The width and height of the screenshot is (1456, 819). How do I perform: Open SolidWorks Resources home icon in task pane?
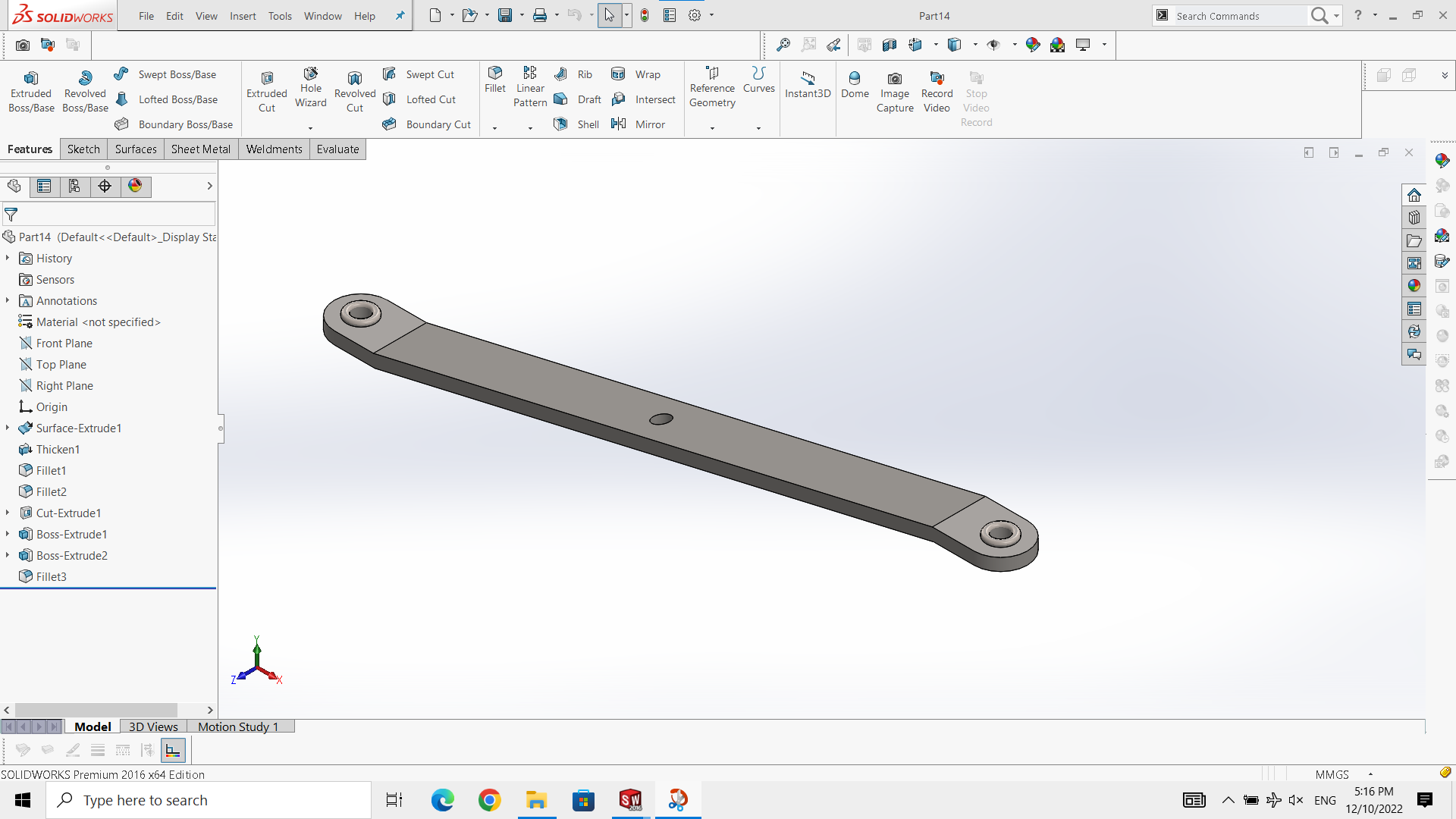point(1414,195)
